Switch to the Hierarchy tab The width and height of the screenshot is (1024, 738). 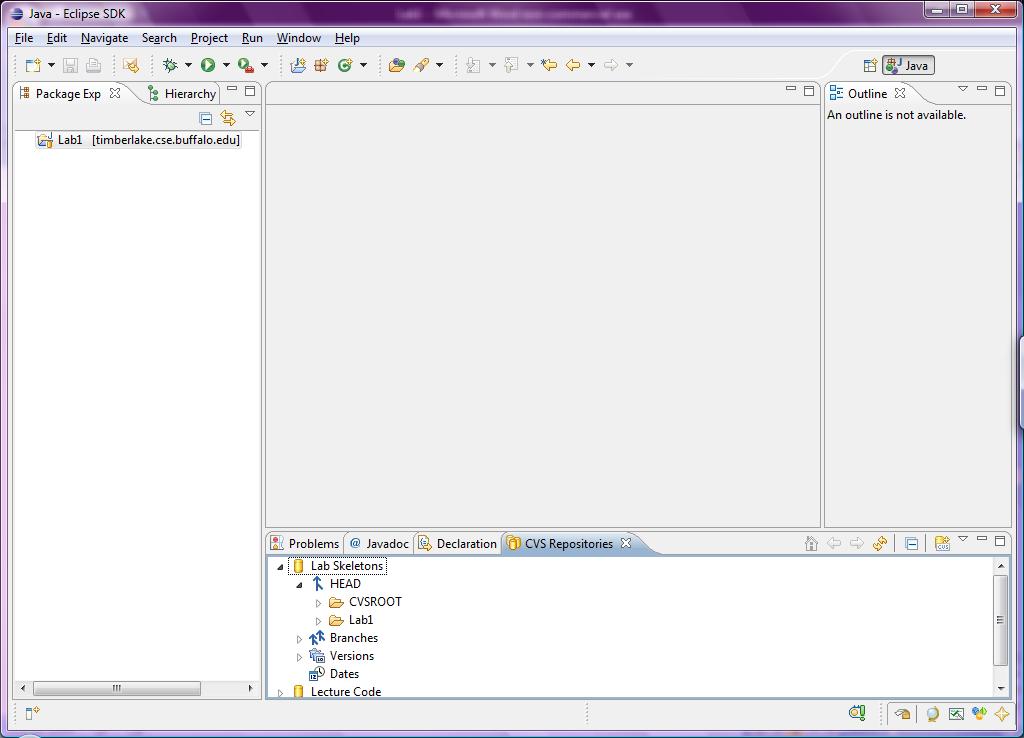coord(182,93)
